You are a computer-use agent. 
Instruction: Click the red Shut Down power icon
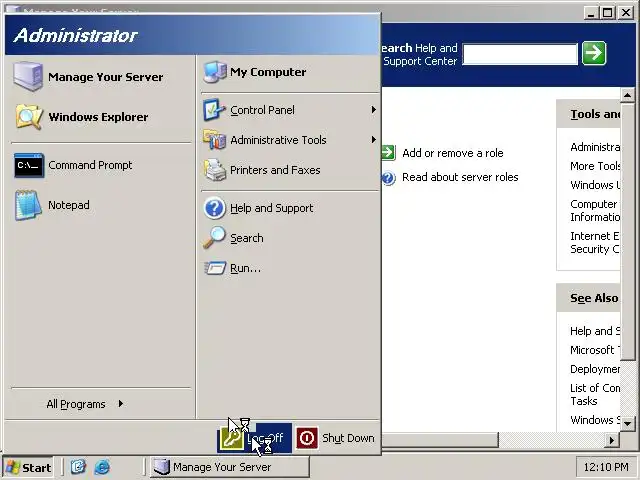pyautogui.click(x=307, y=438)
